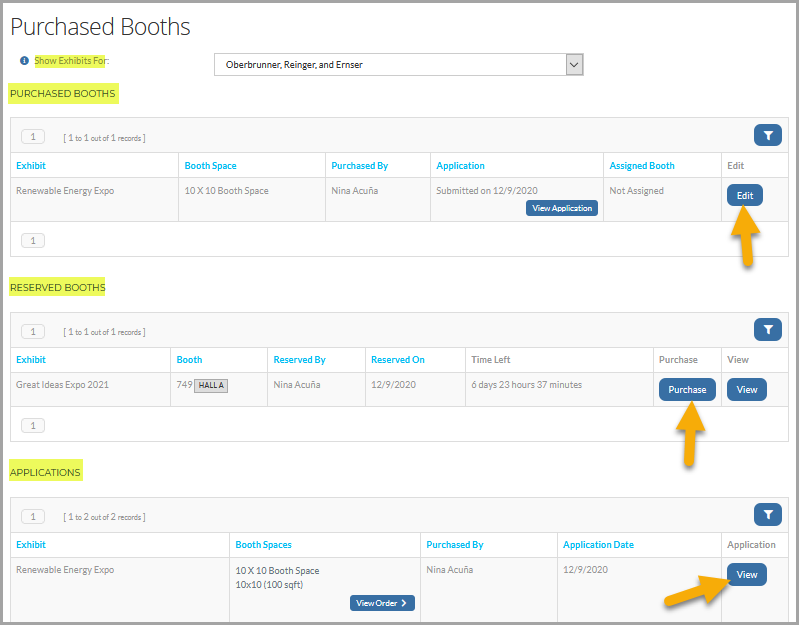Sort reserved booths by Reserved On column
This screenshot has width=799, height=625.
pos(397,360)
